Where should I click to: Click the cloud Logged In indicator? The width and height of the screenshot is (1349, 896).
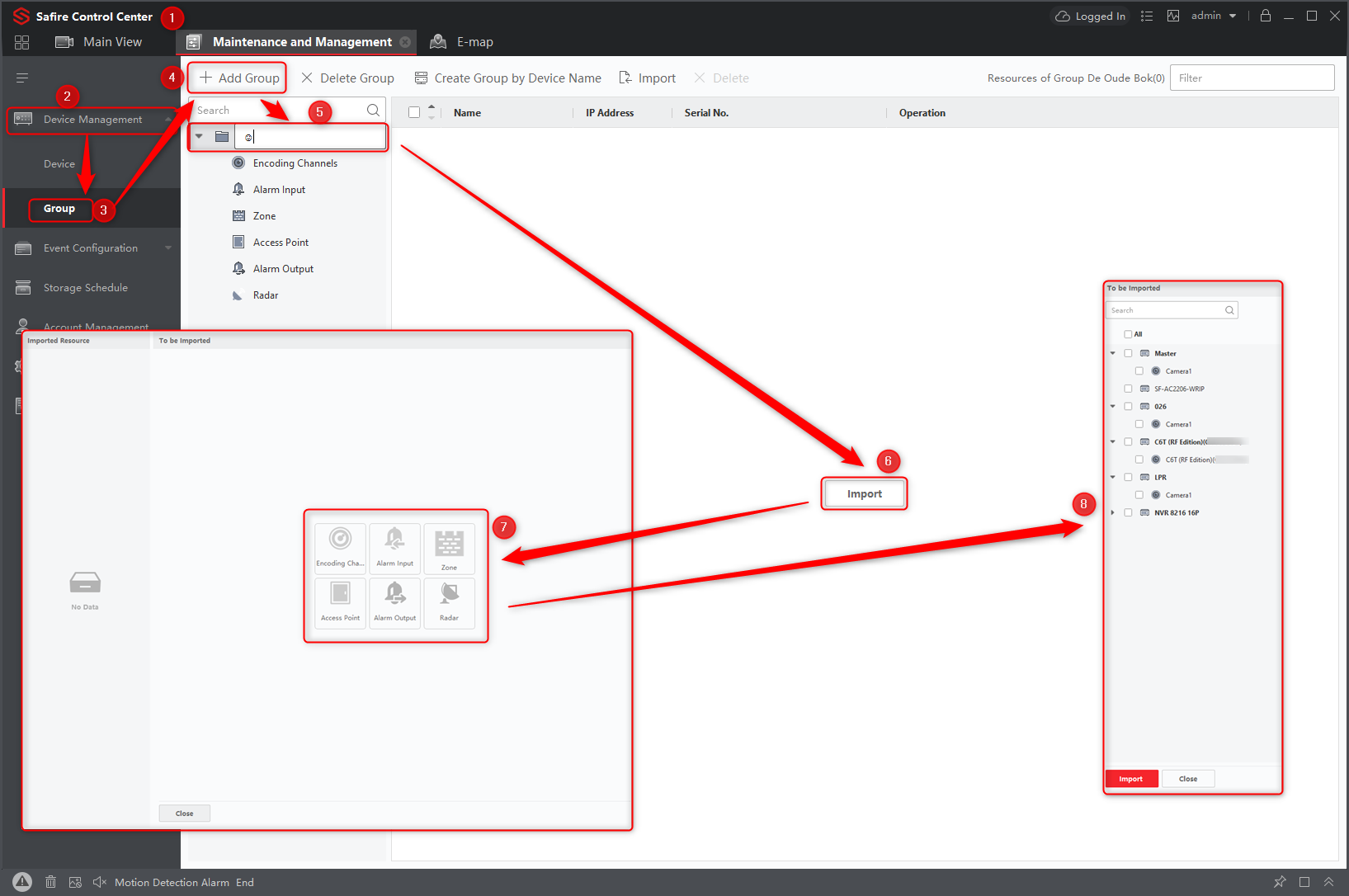(1090, 16)
